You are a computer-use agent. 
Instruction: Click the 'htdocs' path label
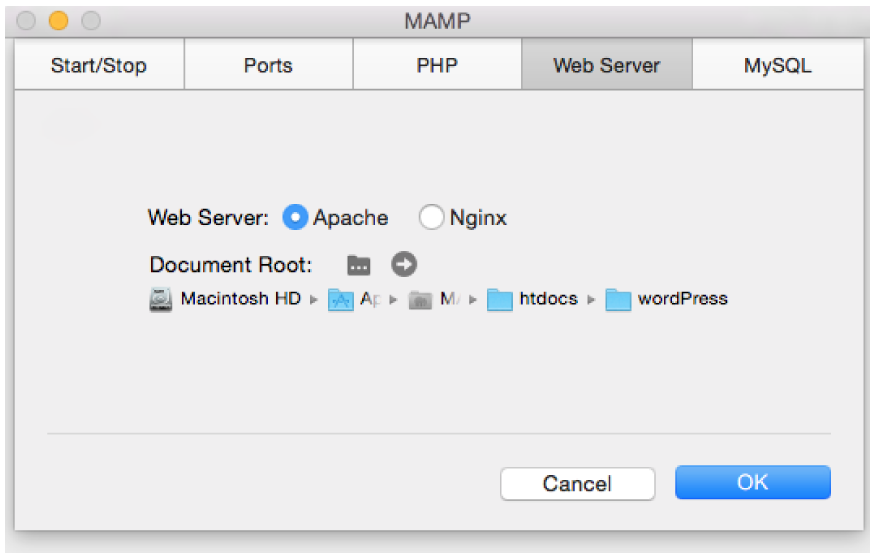click(548, 298)
